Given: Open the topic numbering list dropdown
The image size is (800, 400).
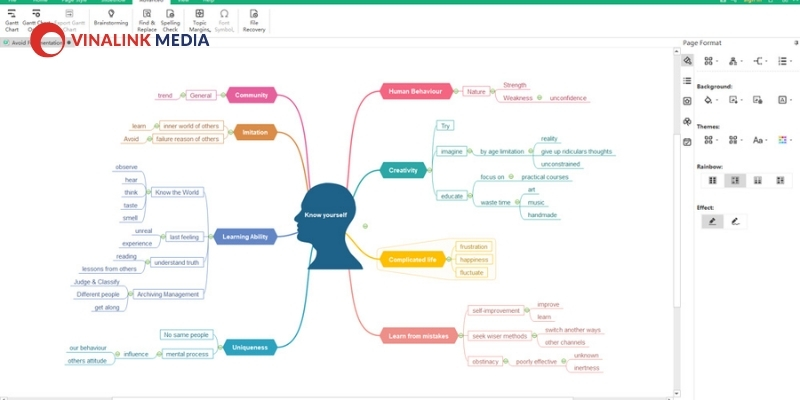Looking at the screenshot, I should pyautogui.click(x=784, y=61).
